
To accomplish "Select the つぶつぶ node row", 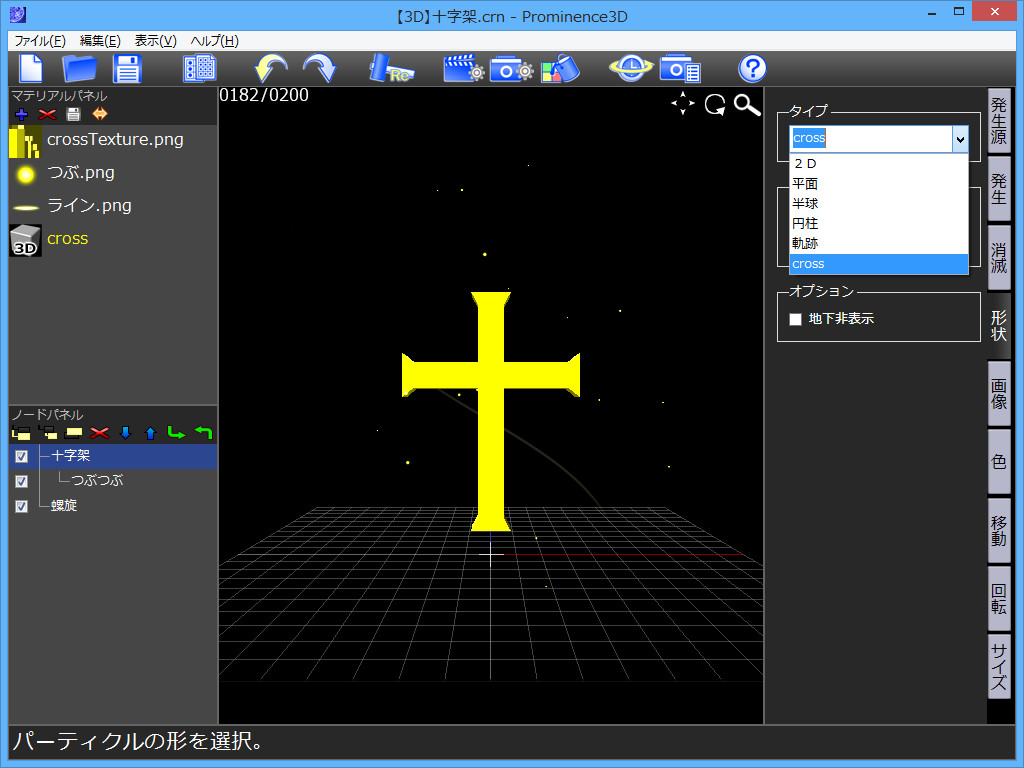I will (x=113, y=481).
